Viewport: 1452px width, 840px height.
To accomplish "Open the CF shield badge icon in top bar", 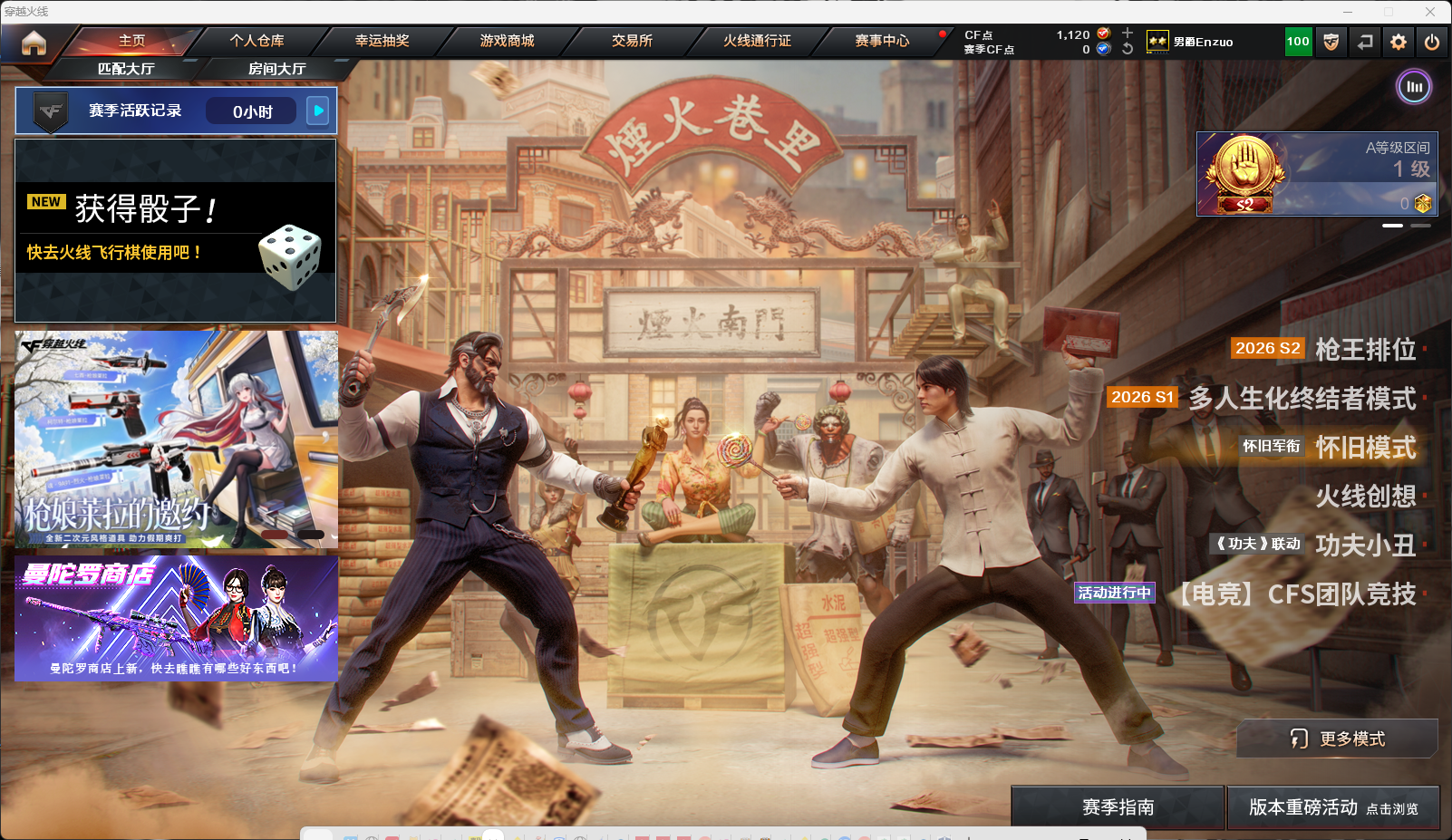I will pyautogui.click(x=1331, y=42).
